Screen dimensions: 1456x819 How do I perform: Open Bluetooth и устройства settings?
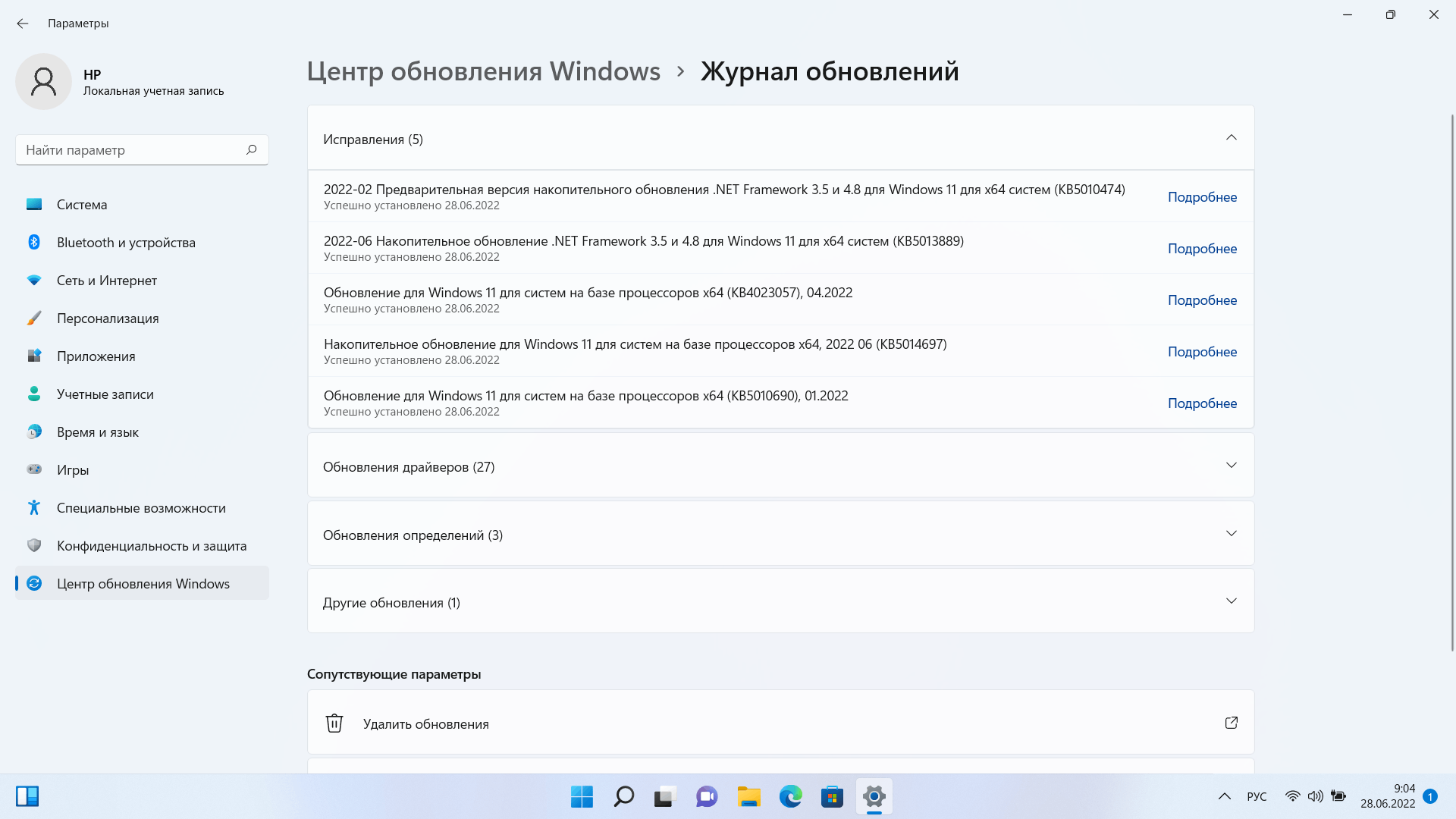point(142,243)
